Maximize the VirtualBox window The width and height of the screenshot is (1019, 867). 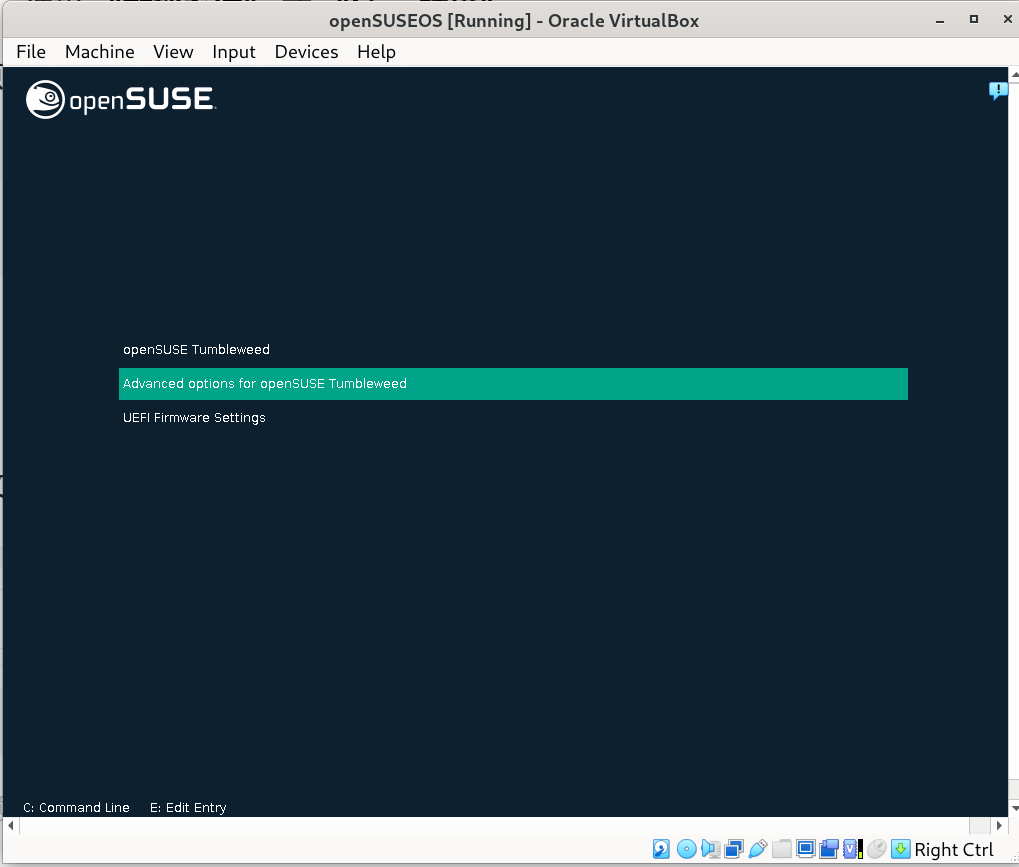974,19
